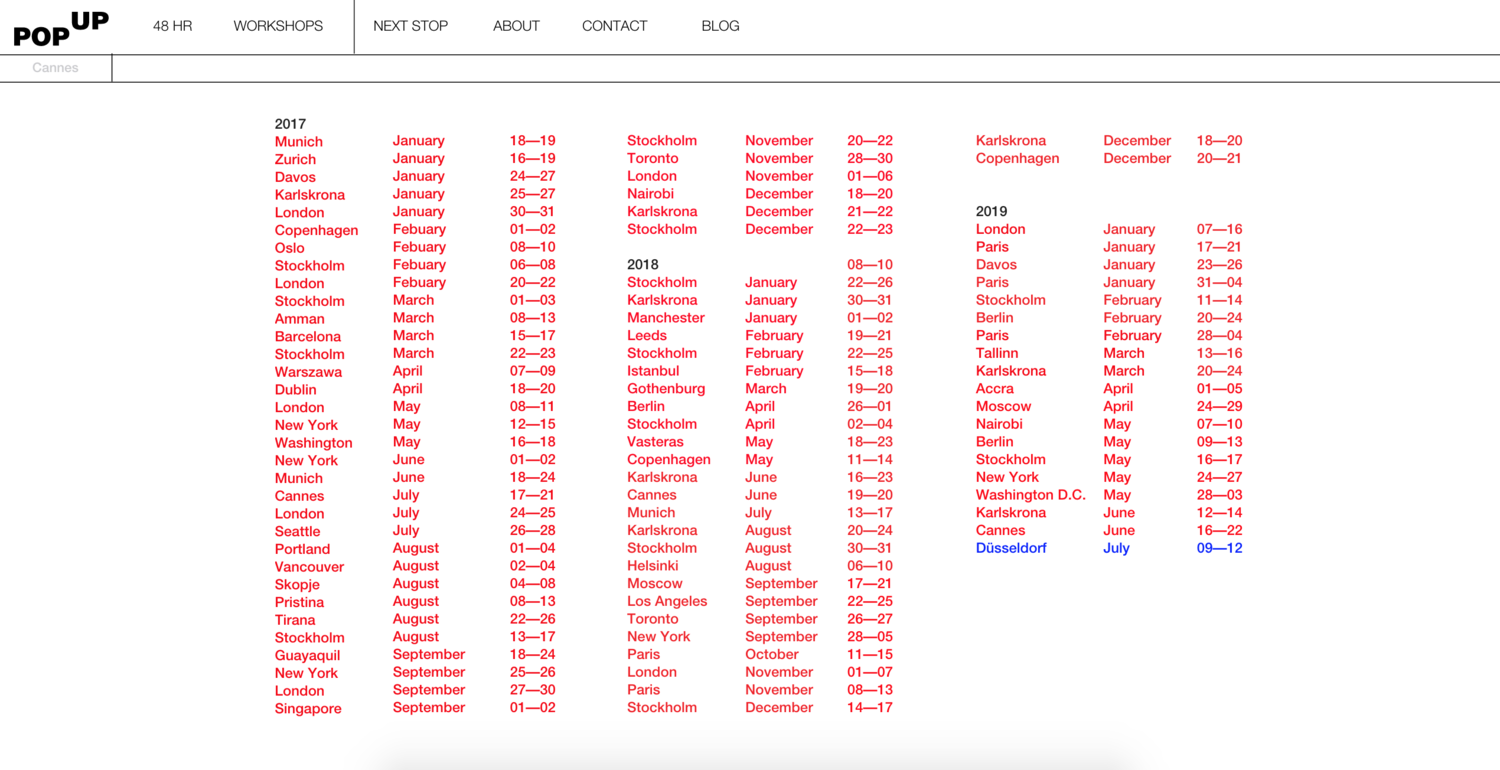Open Washington May 16—18 entry
The image size is (1500, 770).
(x=415, y=442)
